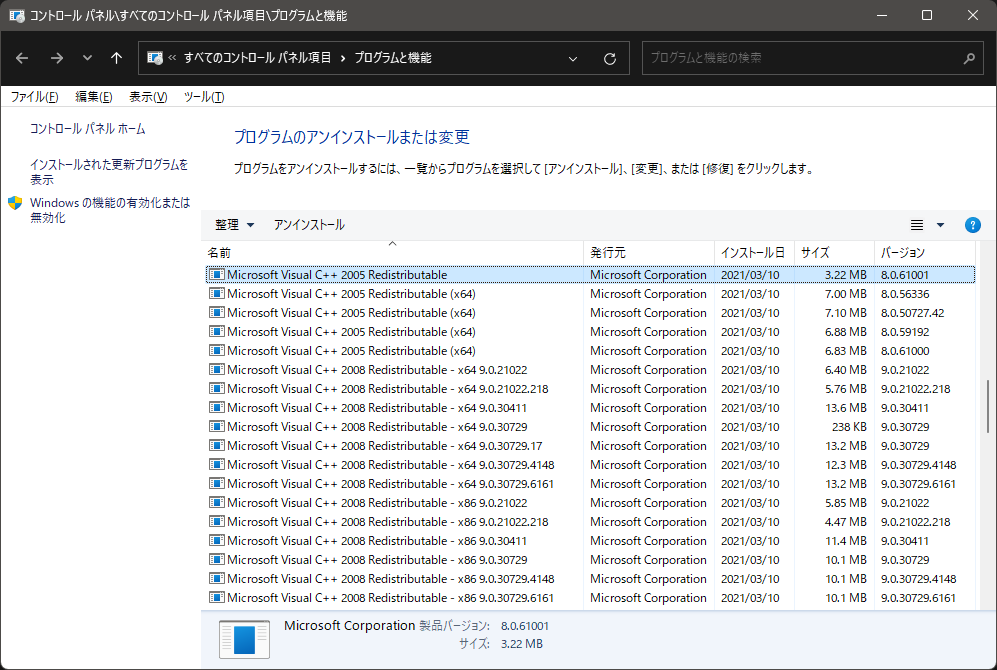Viewport: 997px width, 670px height.
Task: Open the 表示(V) menu
Action: click(148, 97)
